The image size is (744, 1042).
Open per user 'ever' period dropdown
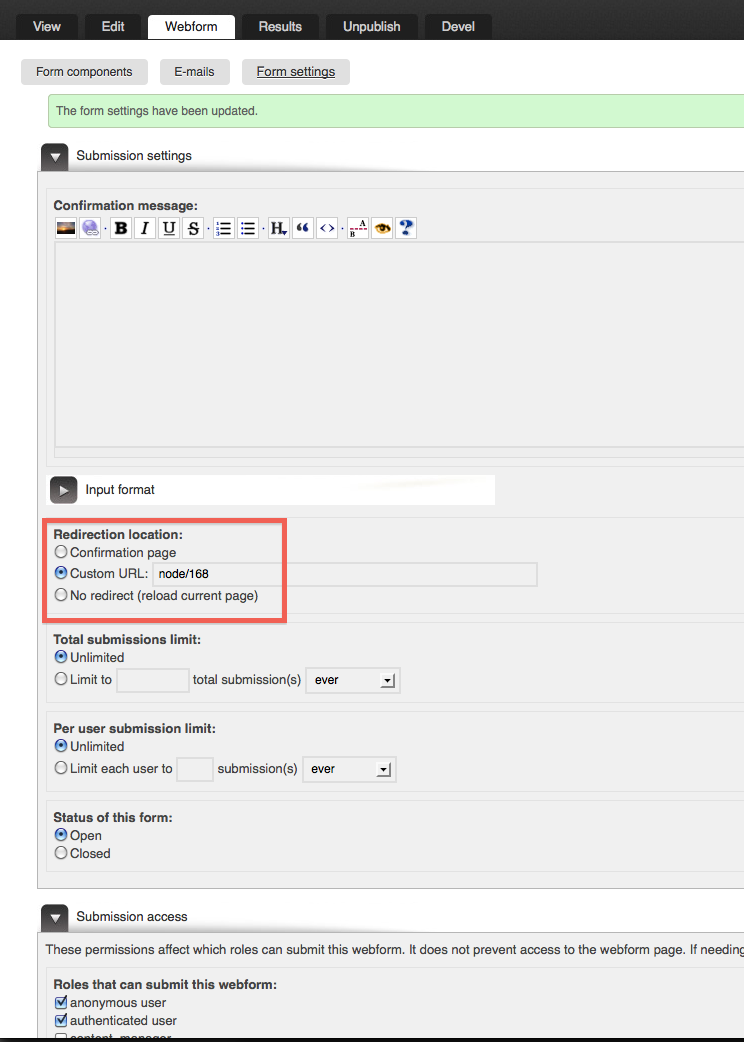pos(349,770)
